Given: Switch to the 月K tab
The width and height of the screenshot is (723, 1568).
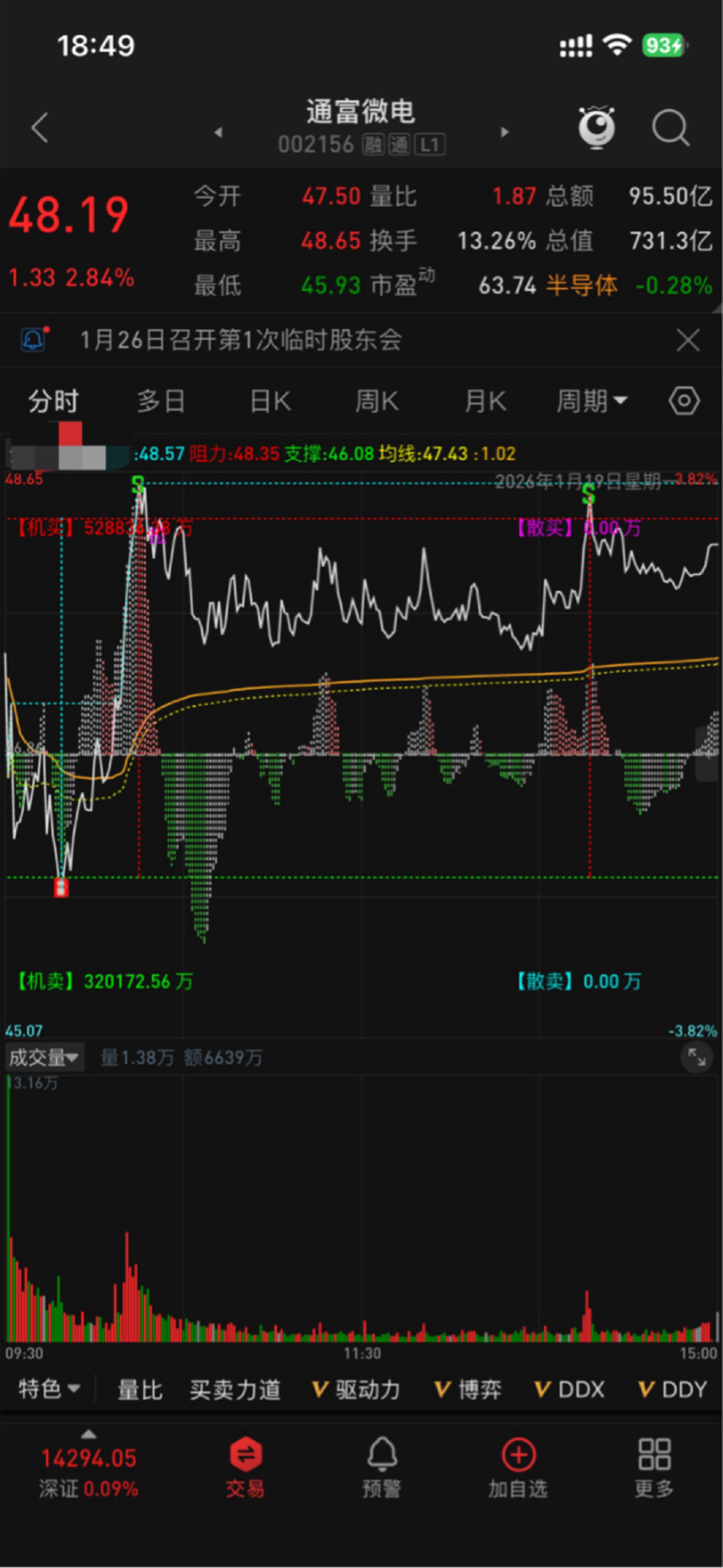Looking at the screenshot, I should (x=486, y=402).
